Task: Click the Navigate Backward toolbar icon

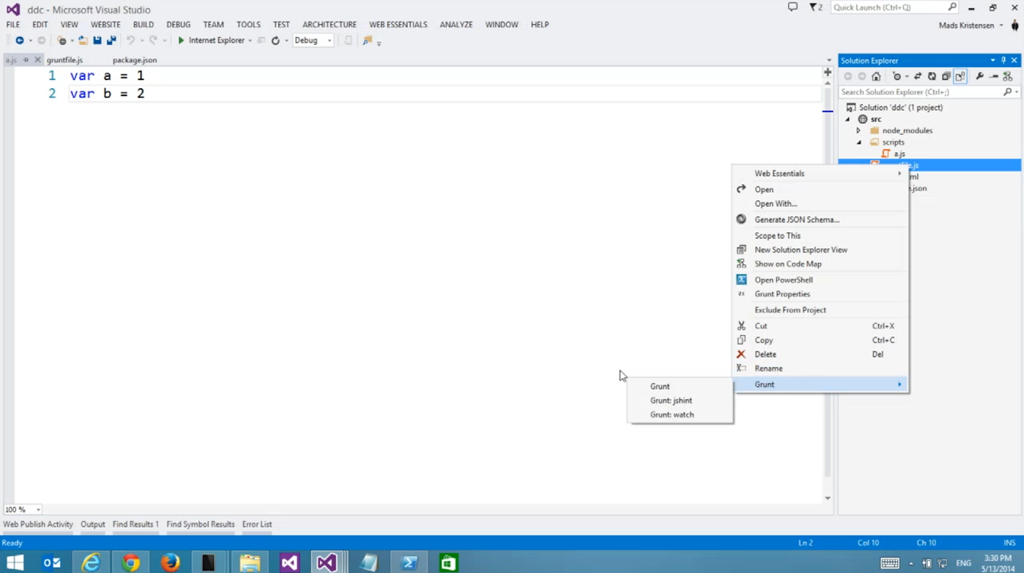Action: [20, 41]
